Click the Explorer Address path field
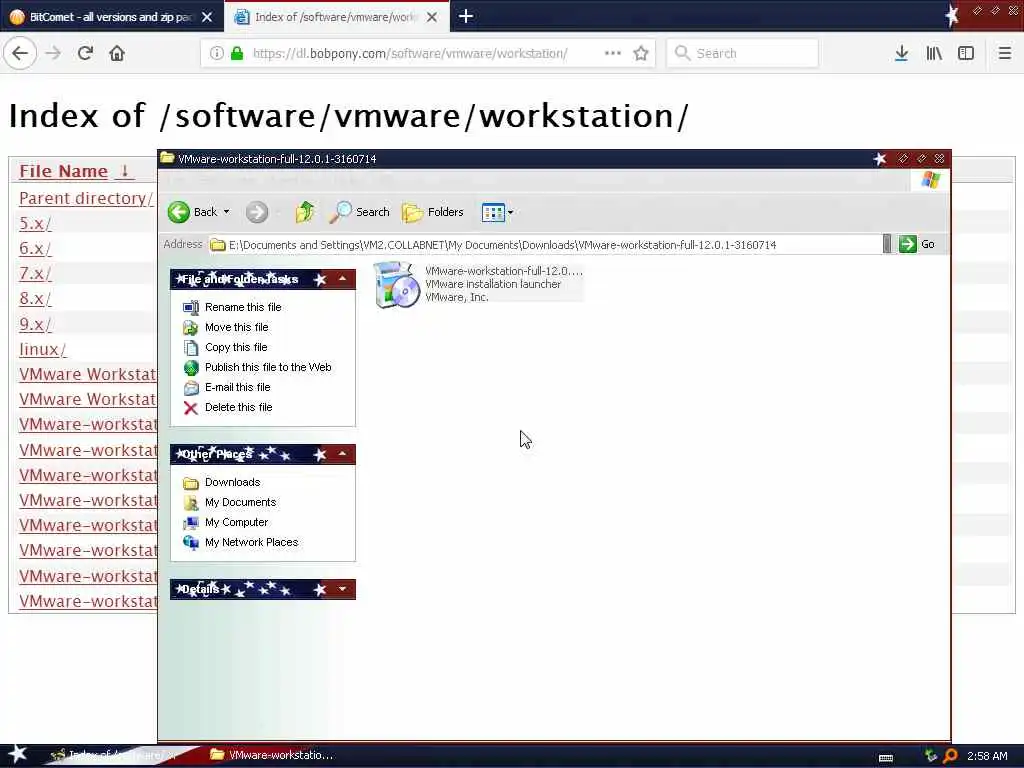Image resolution: width=1024 pixels, height=768 pixels. [545, 244]
